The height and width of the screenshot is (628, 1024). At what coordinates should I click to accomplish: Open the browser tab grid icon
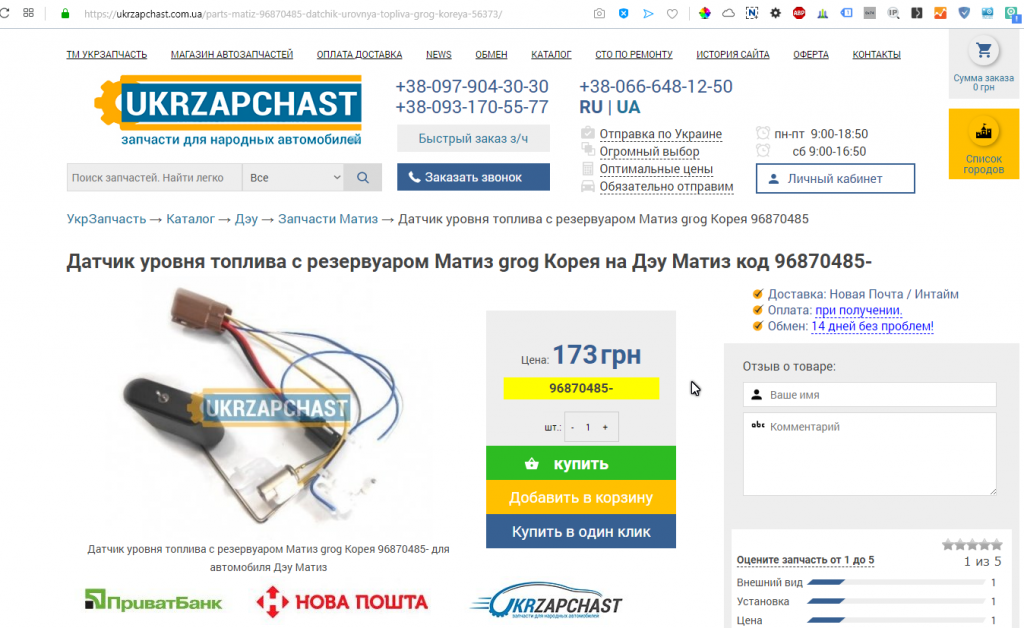click(28, 13)
